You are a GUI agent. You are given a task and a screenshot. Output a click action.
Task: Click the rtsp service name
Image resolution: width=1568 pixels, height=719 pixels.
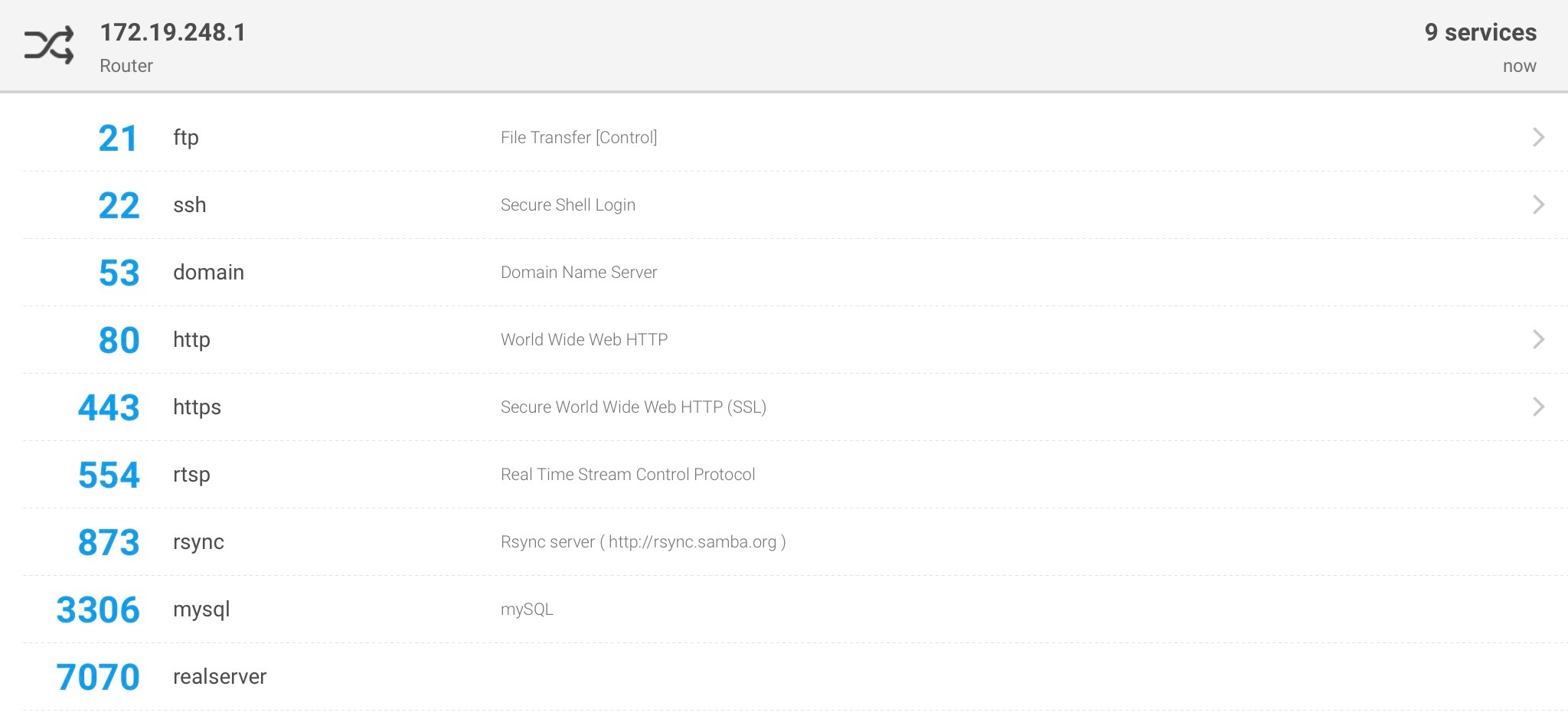tap(191, 475)
